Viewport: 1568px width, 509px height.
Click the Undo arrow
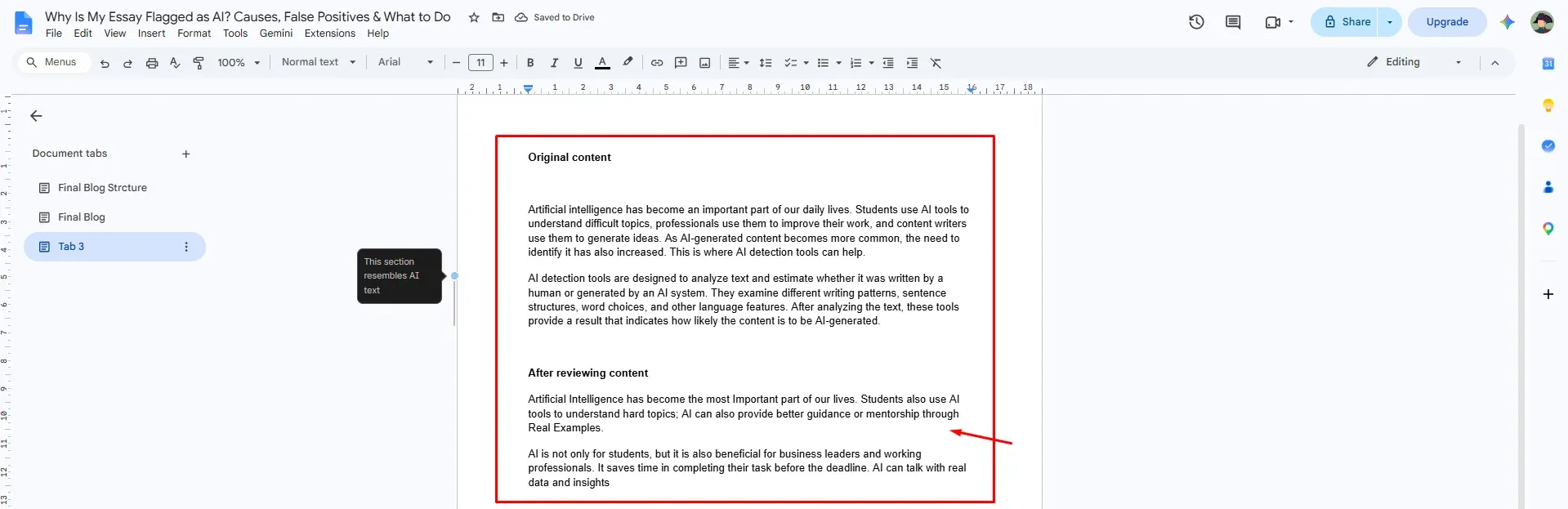pyautogui.click(x=105, y=63)
